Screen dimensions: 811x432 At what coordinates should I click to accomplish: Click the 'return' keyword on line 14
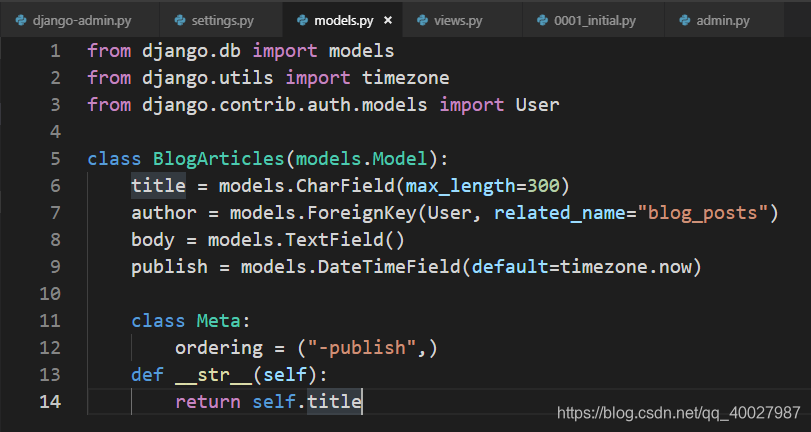[x=207, y=401]
